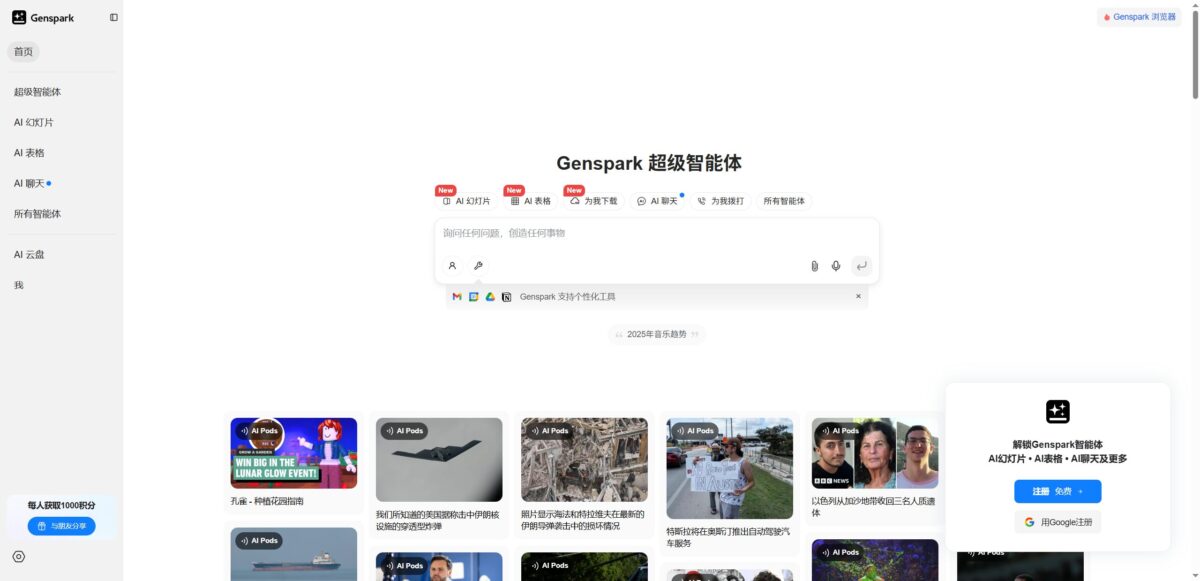Open 所有智能体 in the sidebar

coord(60,214)
